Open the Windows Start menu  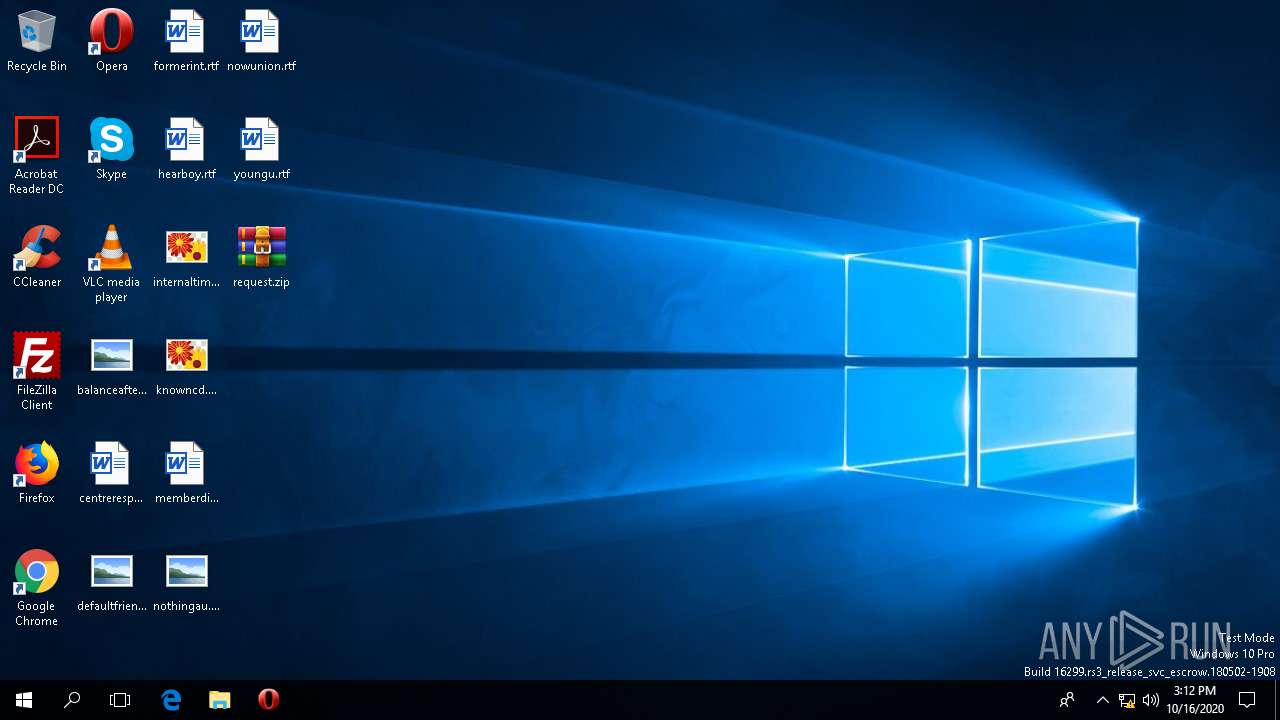point(24,700)
